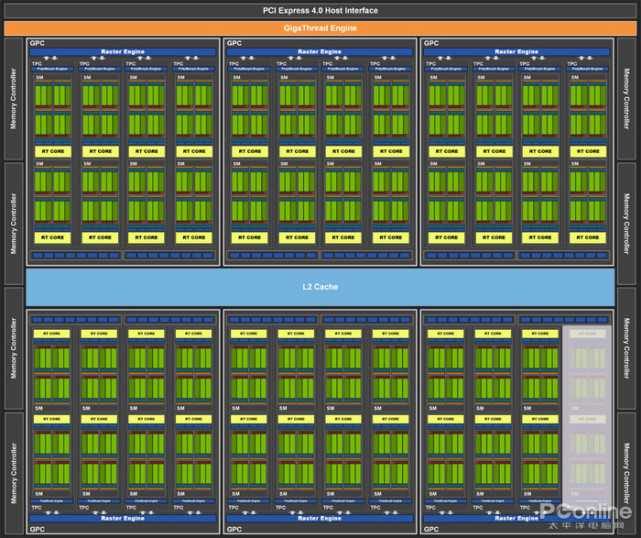This screenshot has width=641, height=538.
Task: Select the GPC label of top-right cluster
Action: pyautogui.click(x=431, y=43)
